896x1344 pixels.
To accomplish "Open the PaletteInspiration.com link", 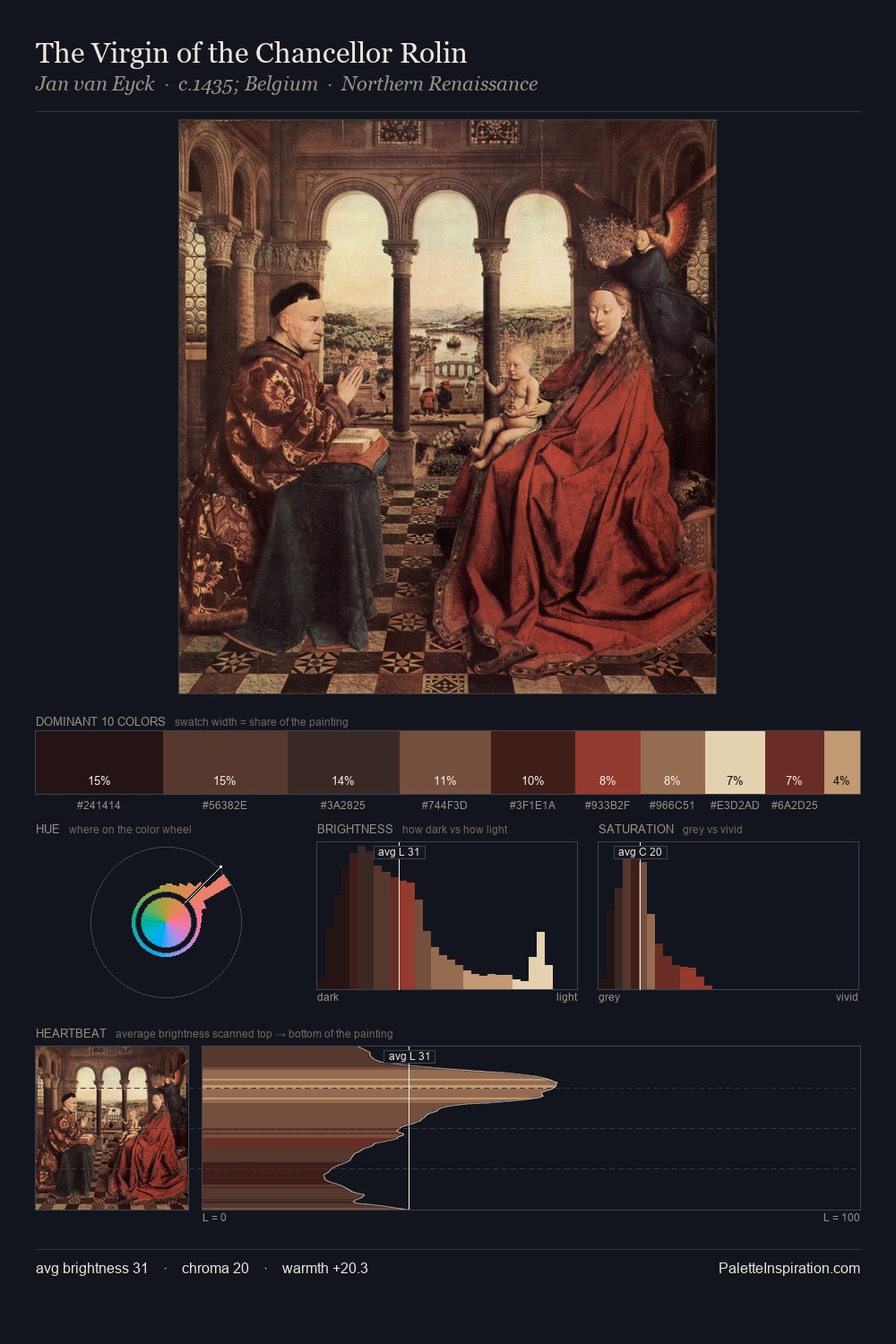I will click(789, 1268).
